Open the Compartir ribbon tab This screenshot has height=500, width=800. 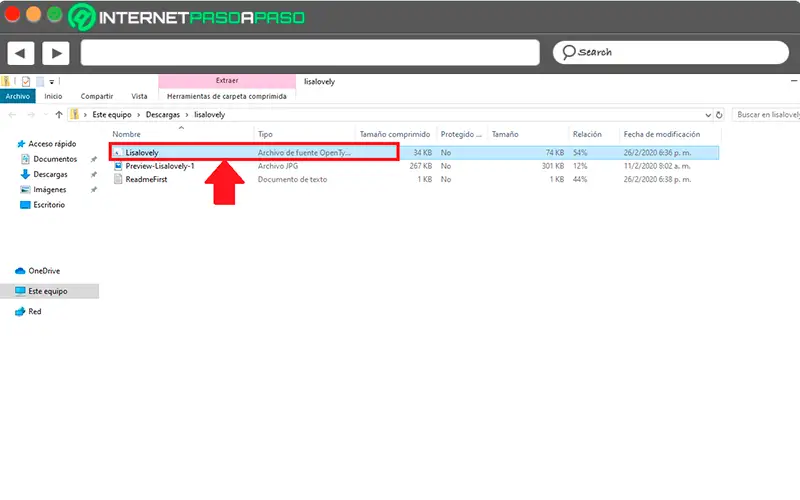[97, 96]
